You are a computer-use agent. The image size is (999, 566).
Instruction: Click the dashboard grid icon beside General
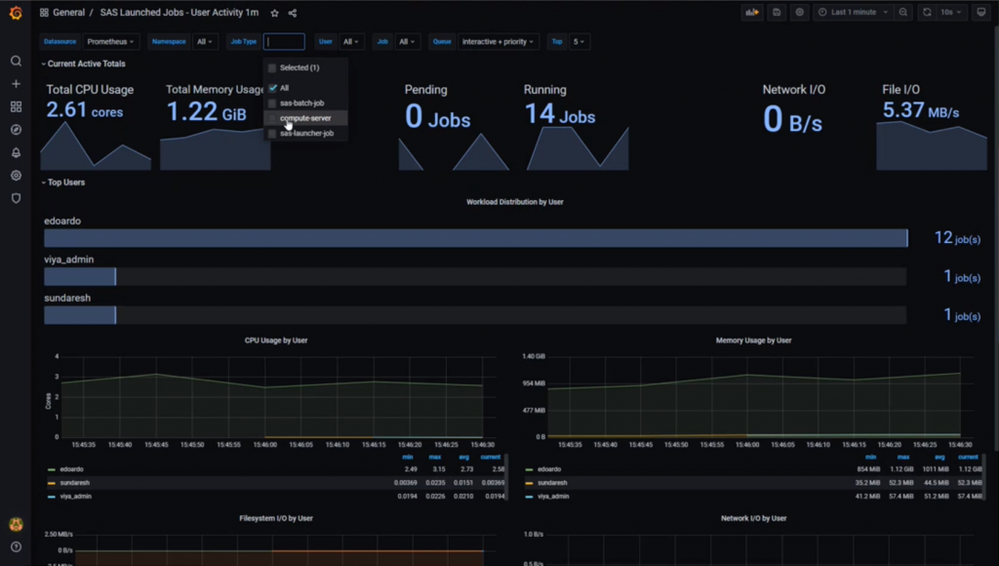click(x=44, y=13)
